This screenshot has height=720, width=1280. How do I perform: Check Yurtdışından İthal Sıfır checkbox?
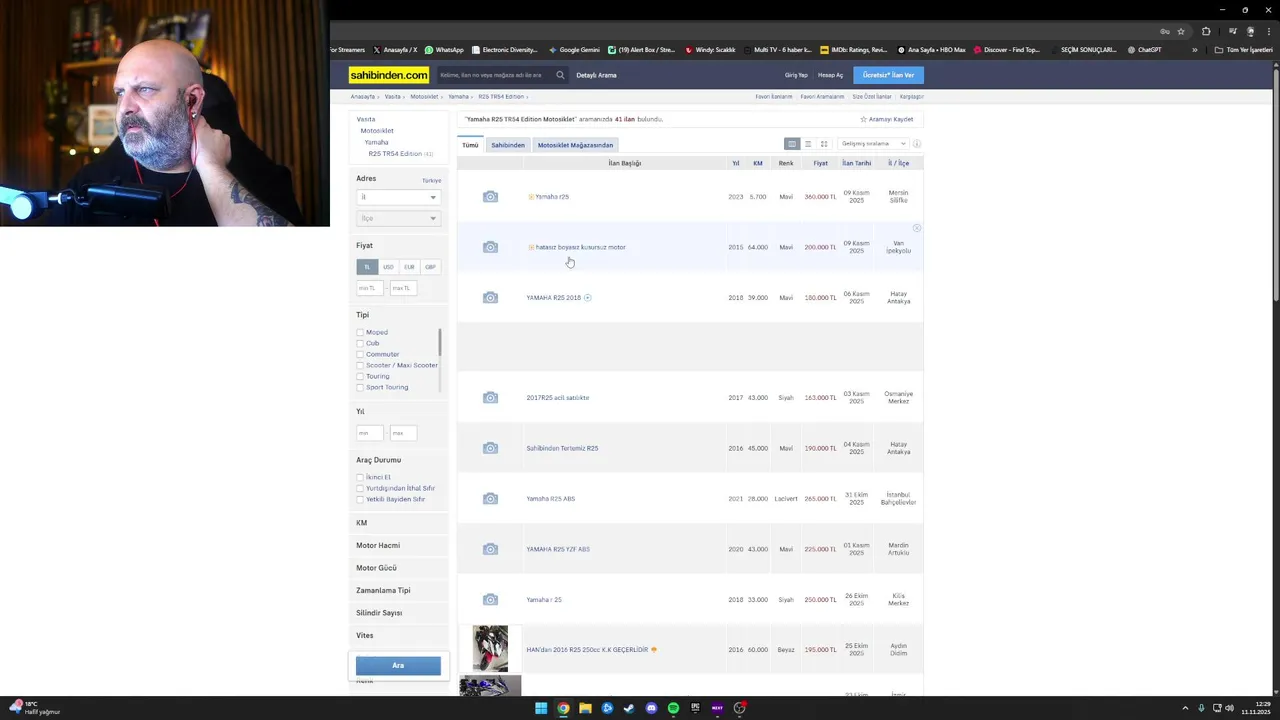click(360, 488)
